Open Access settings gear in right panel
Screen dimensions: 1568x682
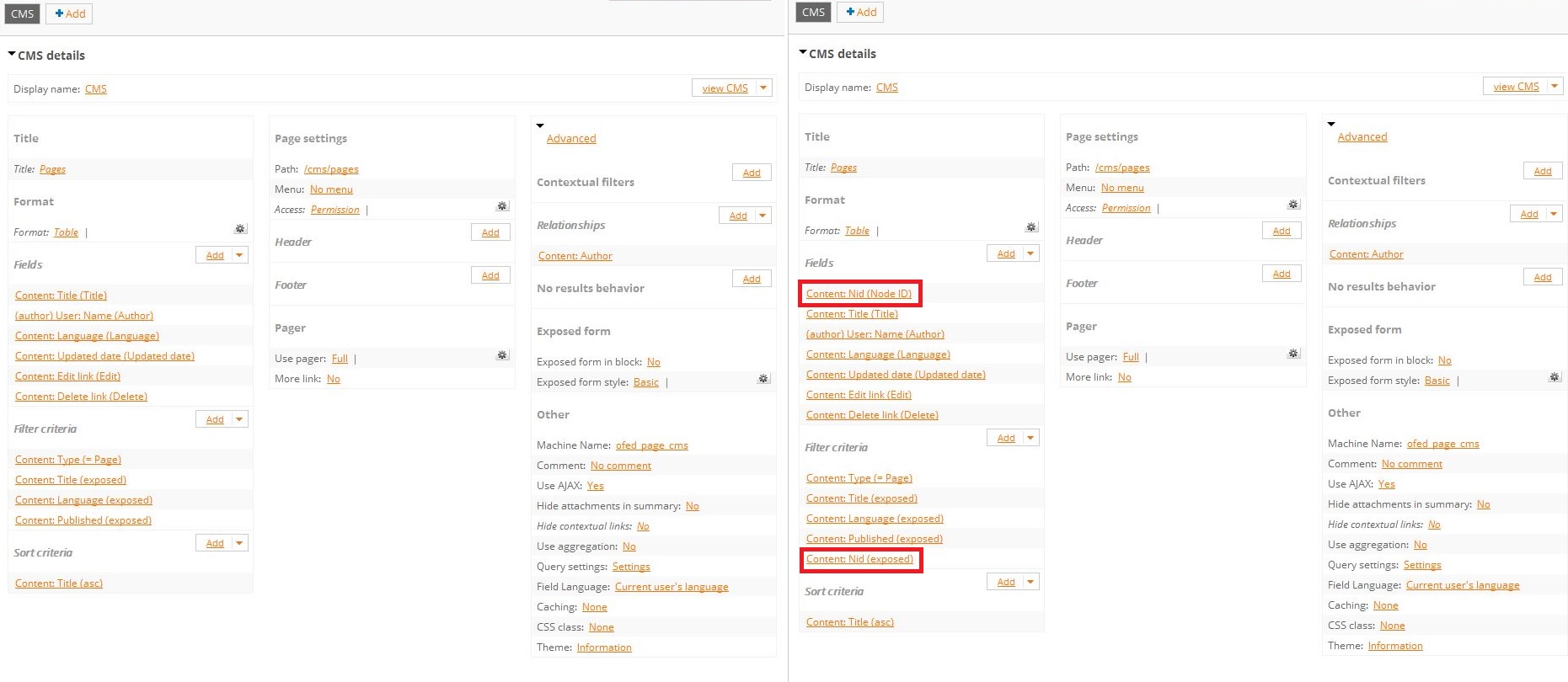(x=1293, y=205)
